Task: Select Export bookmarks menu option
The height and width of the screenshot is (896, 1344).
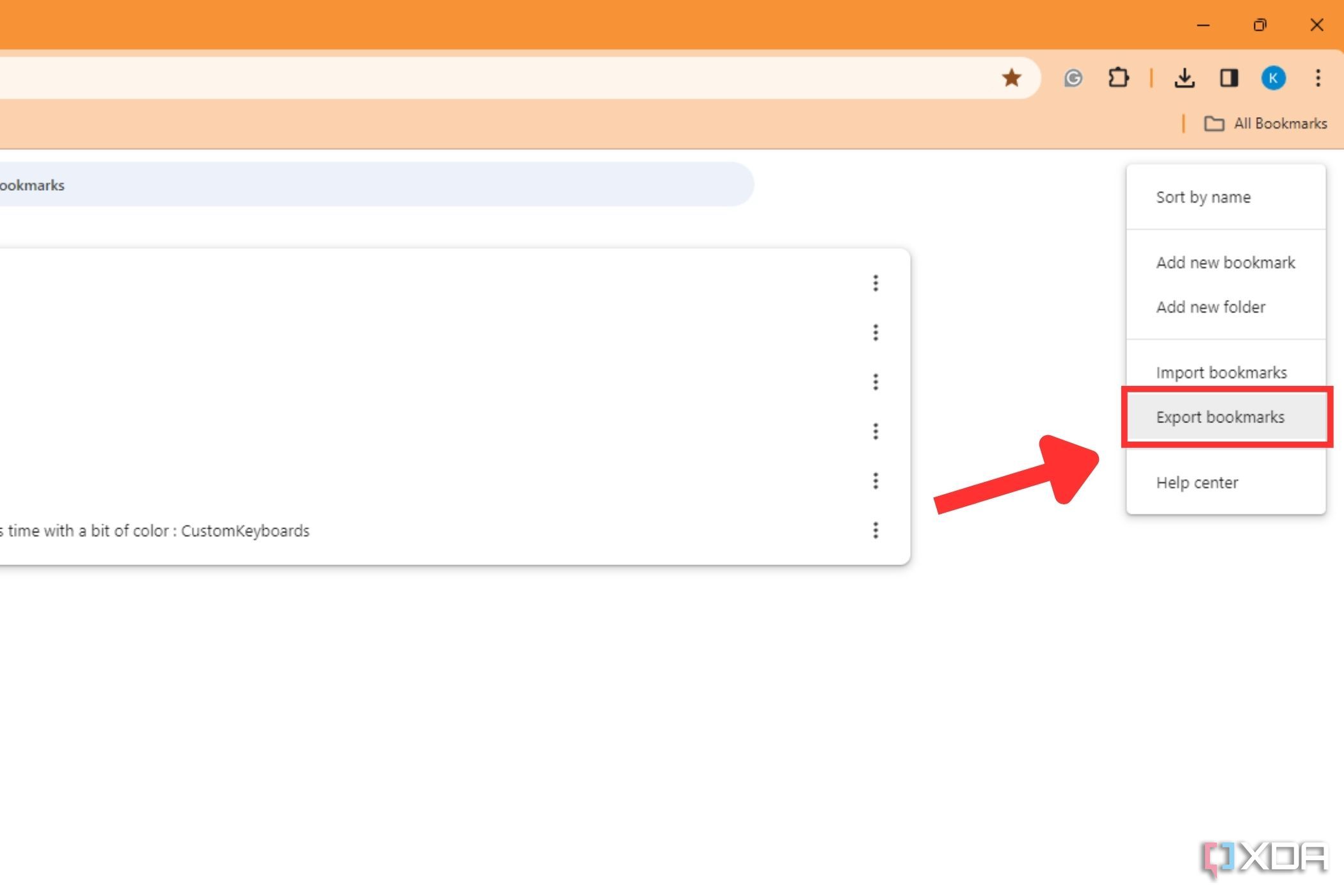Action: (1220, 417)
